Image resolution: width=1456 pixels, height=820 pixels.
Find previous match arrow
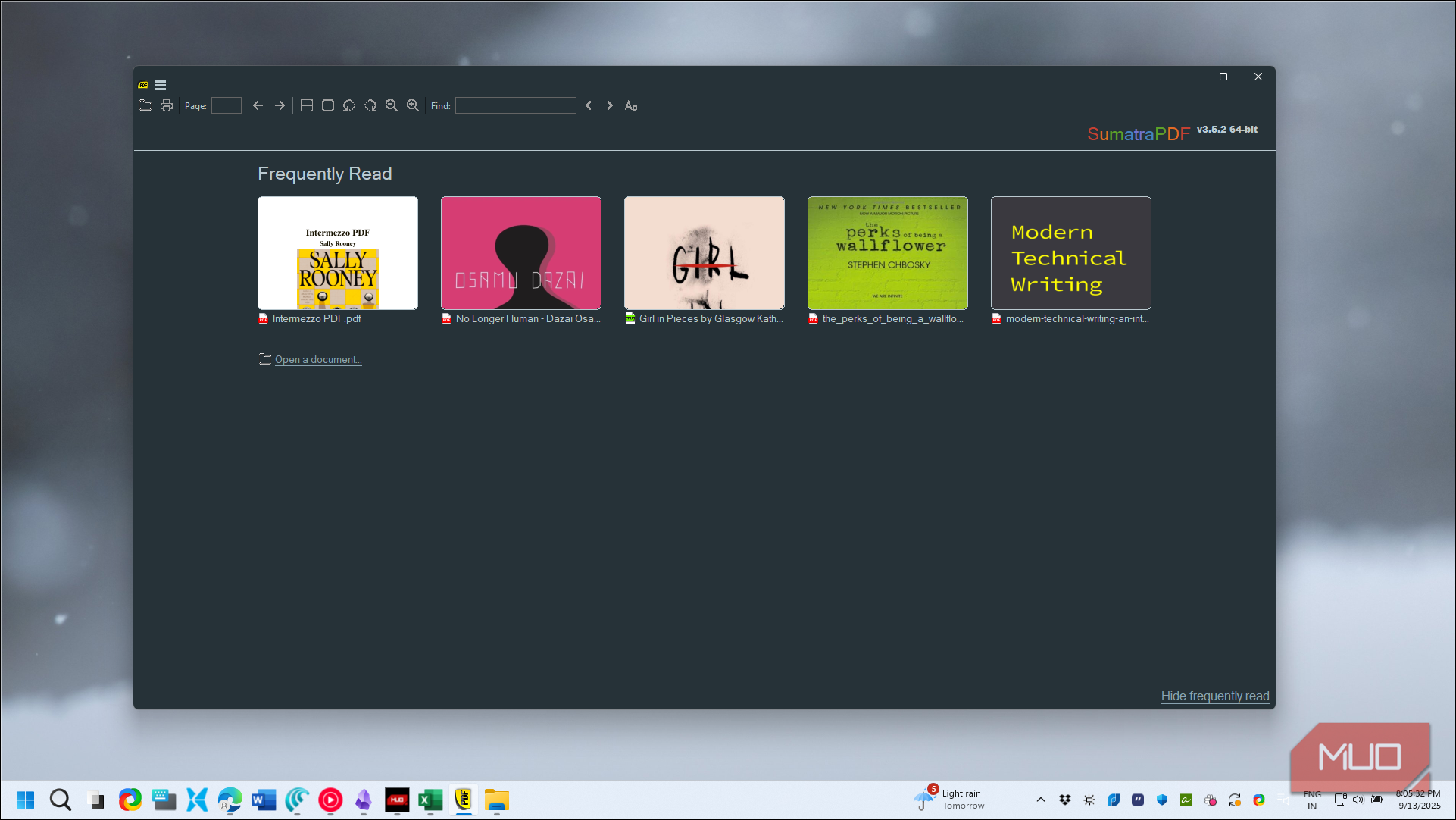click(589, 105)
